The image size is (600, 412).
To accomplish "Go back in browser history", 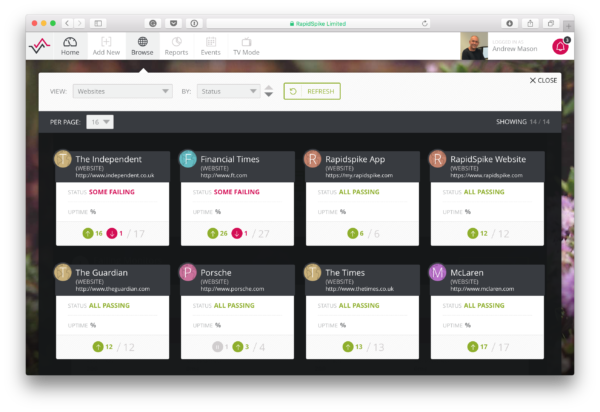I will coord(67,23).
